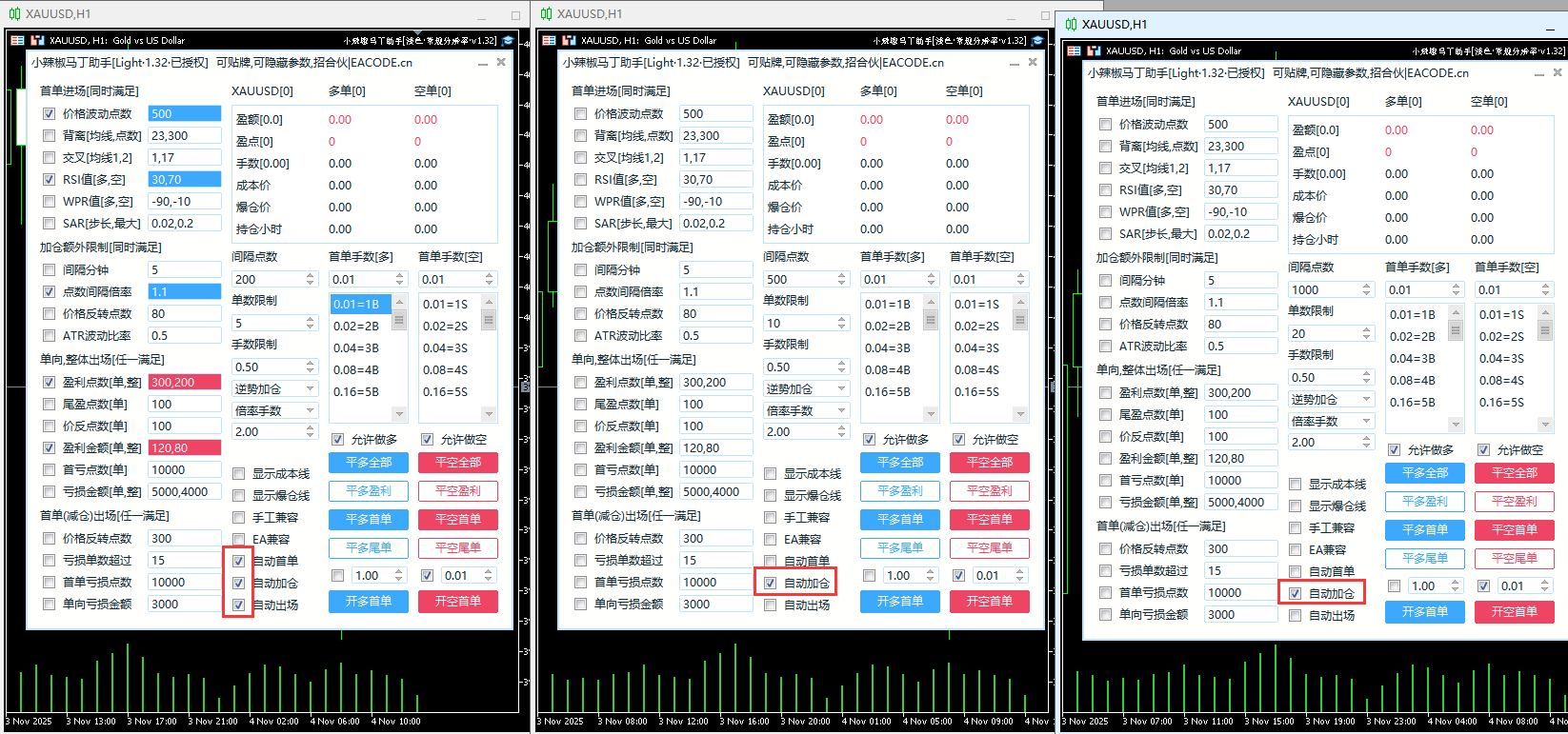Enable 显示成本线 in the right window
The height and width of the screenshot is (734, 1568).
1296,485
